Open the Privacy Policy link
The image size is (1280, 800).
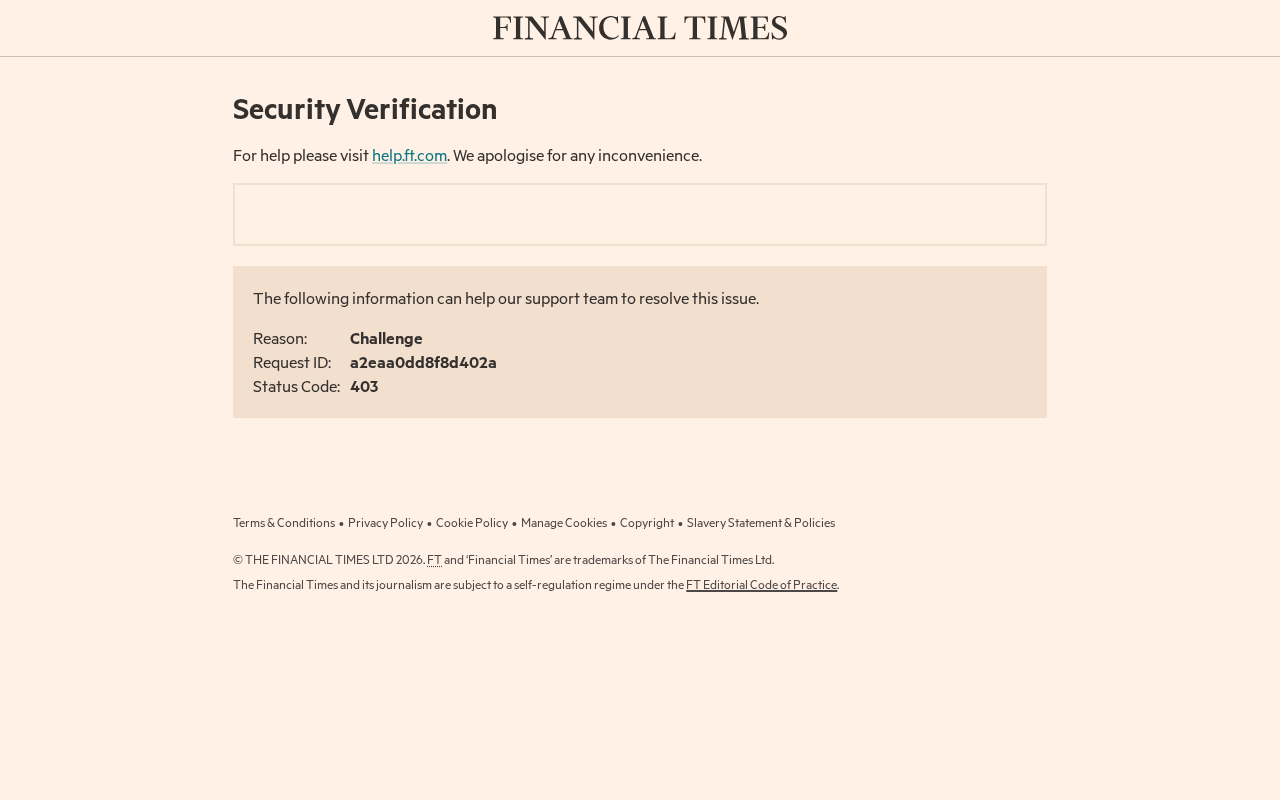(x=385, y=523)
